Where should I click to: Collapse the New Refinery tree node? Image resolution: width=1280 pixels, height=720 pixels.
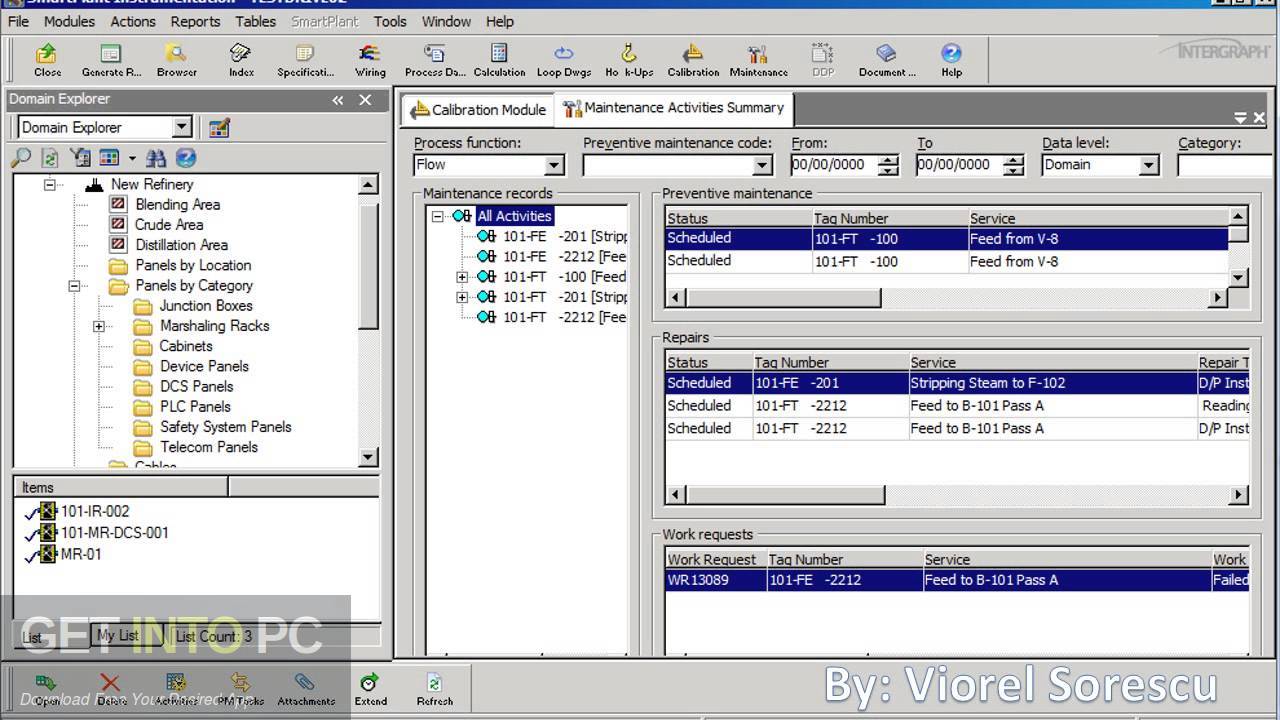tap(49, 184)
